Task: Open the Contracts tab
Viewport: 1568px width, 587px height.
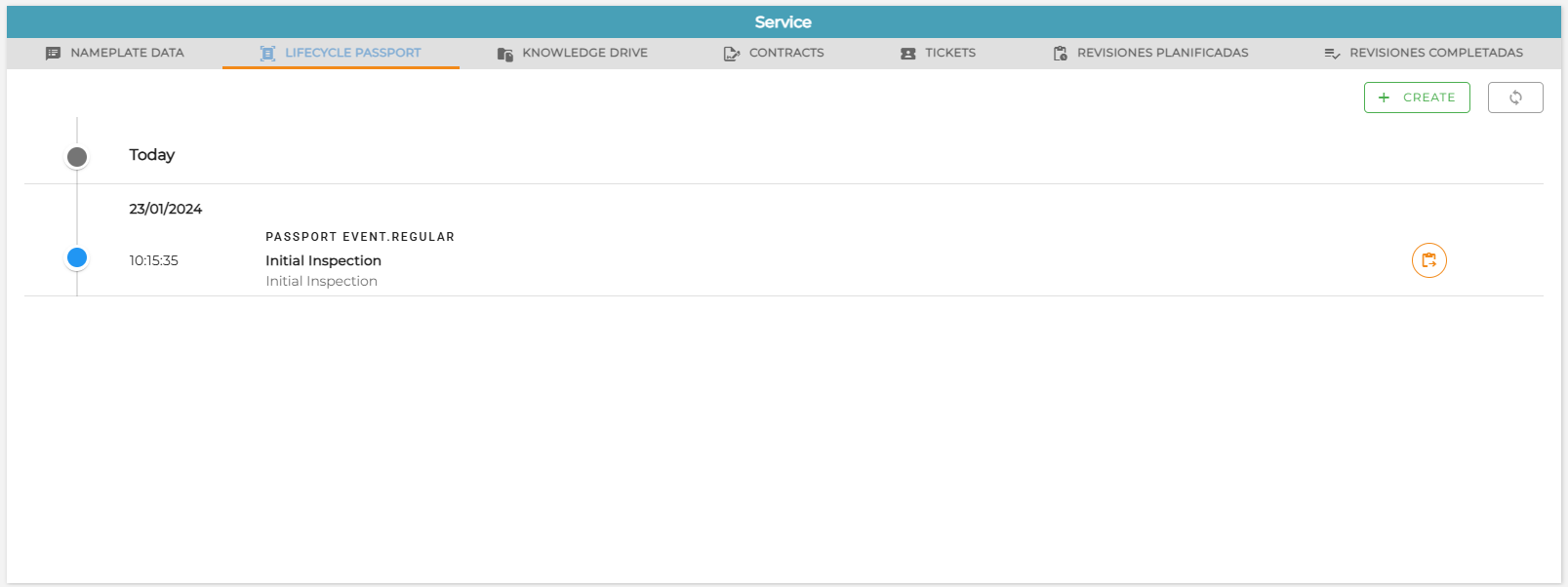Action: click(x=774, y=53)
